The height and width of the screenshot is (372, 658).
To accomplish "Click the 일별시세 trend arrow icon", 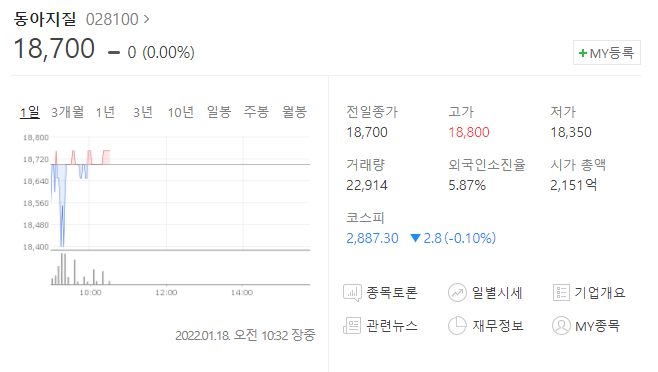I will tap(457, 293).
